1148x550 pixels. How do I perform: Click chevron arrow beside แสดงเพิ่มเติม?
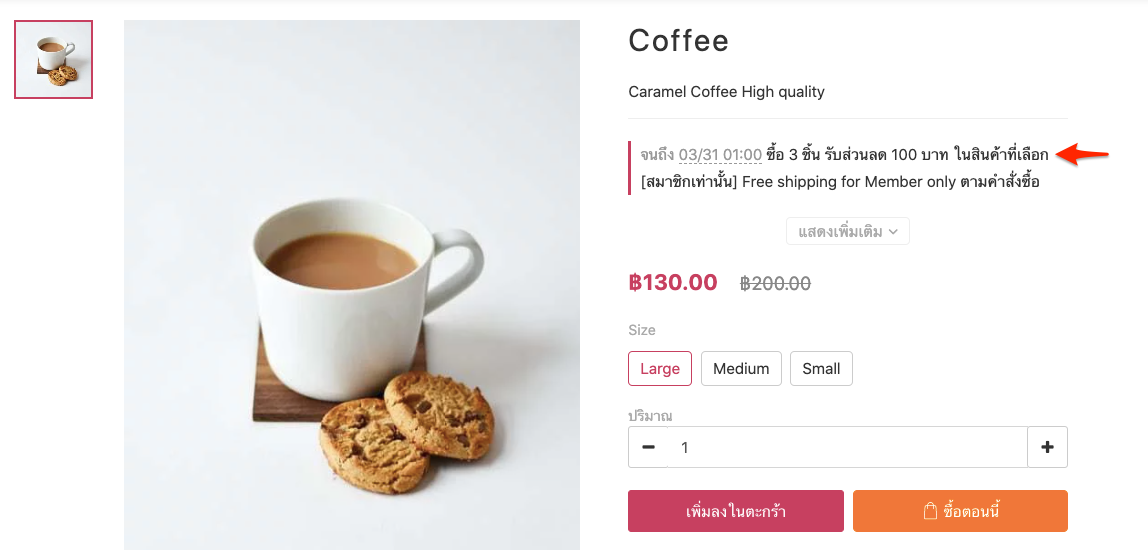(x=893, y=231)
